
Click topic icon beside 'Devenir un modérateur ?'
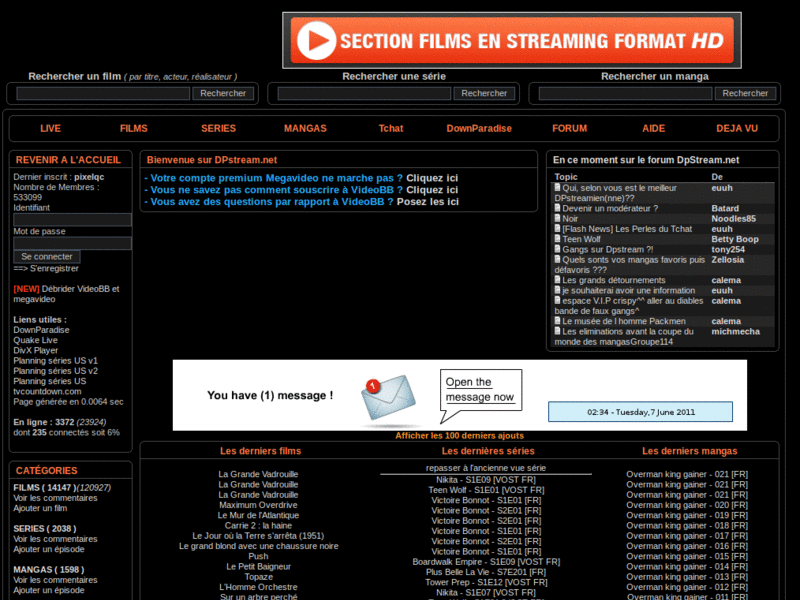[558, 208]
